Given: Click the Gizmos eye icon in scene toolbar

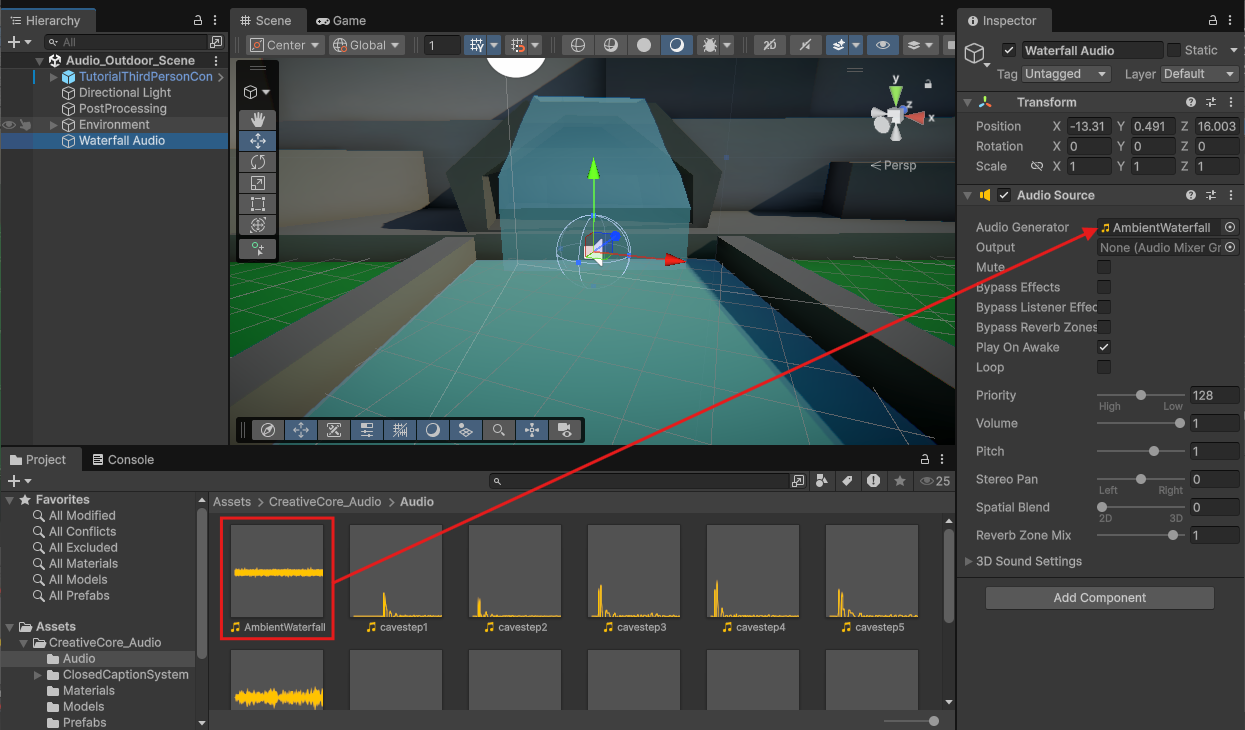Looking at the screenshot, I should pos(881,45).
